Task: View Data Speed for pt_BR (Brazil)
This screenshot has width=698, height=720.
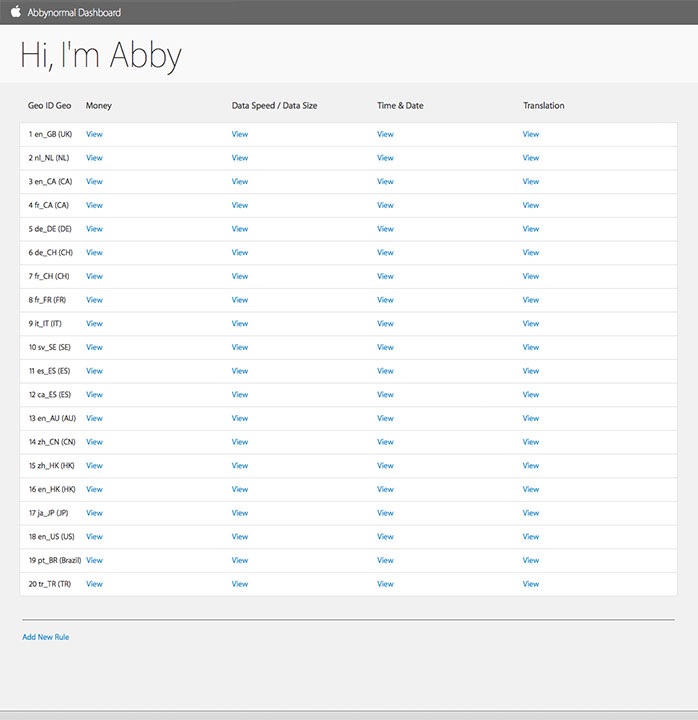Action: 240,560
